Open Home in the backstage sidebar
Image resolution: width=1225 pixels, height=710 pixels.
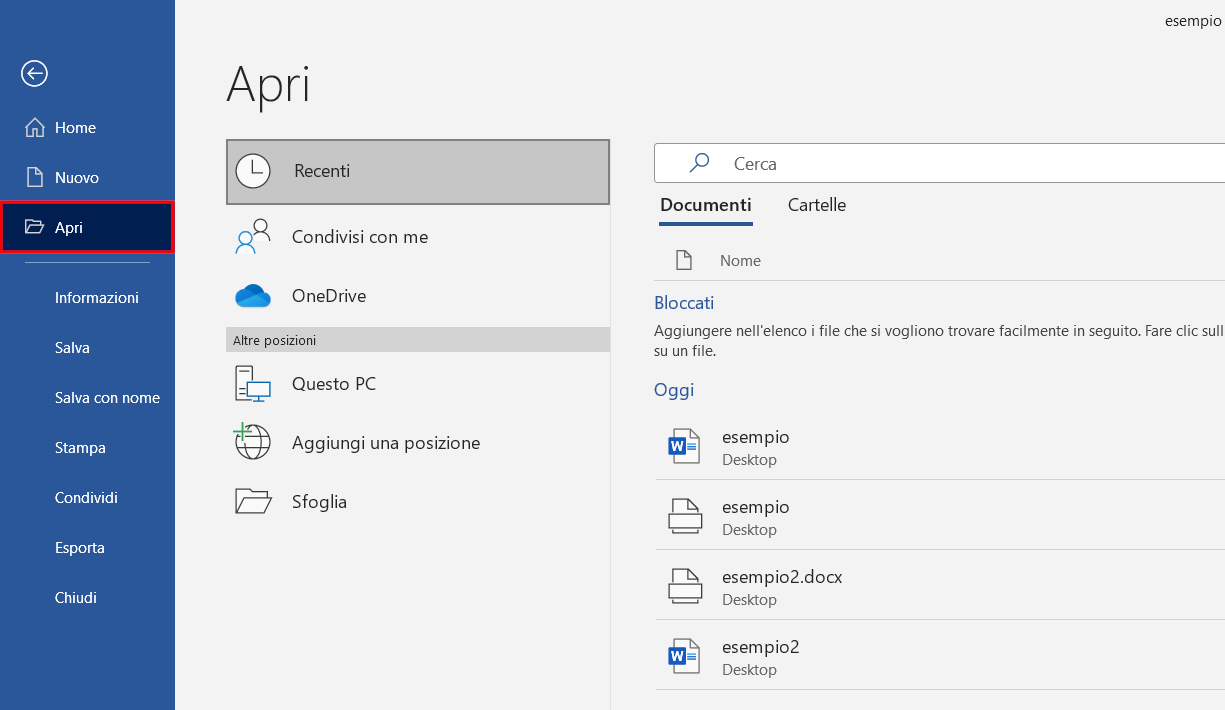[87, 128]
